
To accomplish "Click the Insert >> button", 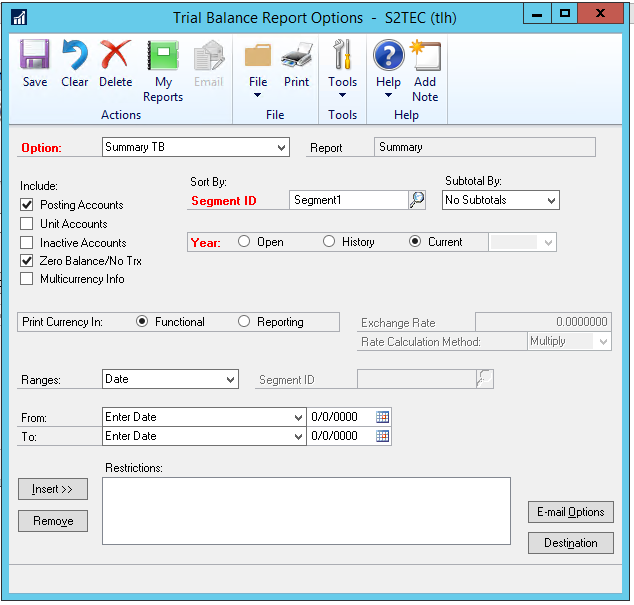I will point(53,489).
